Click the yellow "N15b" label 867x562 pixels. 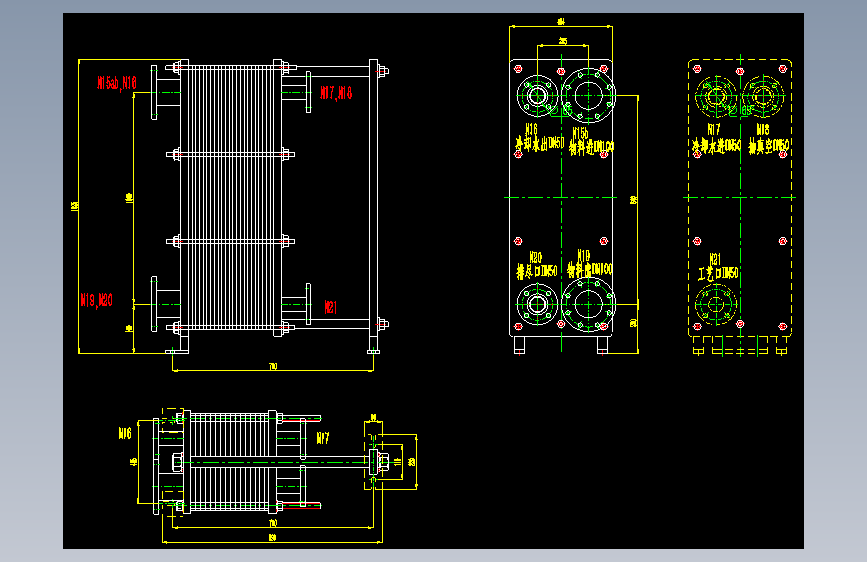click(x=580, y=133)
